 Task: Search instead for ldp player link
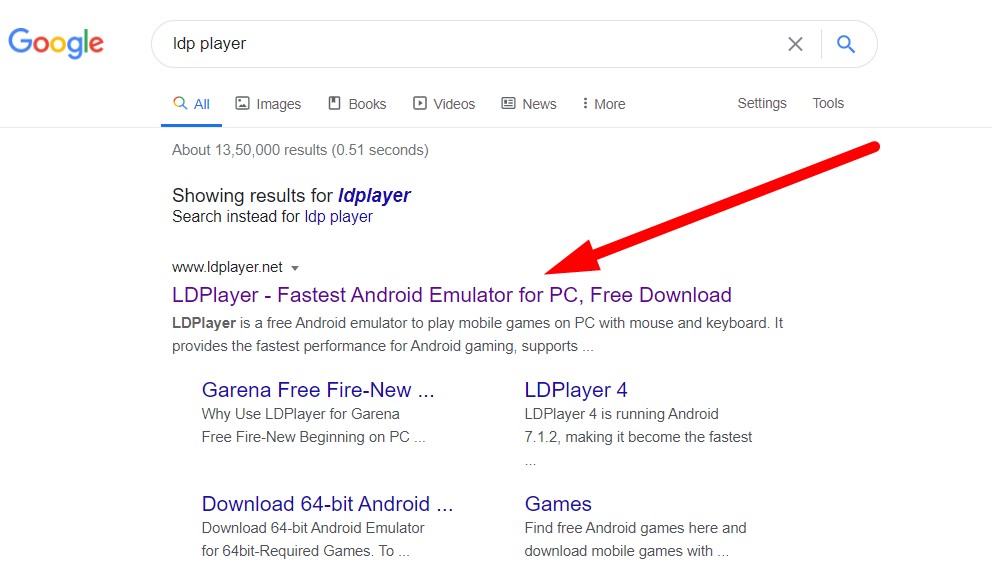[338, 216]
